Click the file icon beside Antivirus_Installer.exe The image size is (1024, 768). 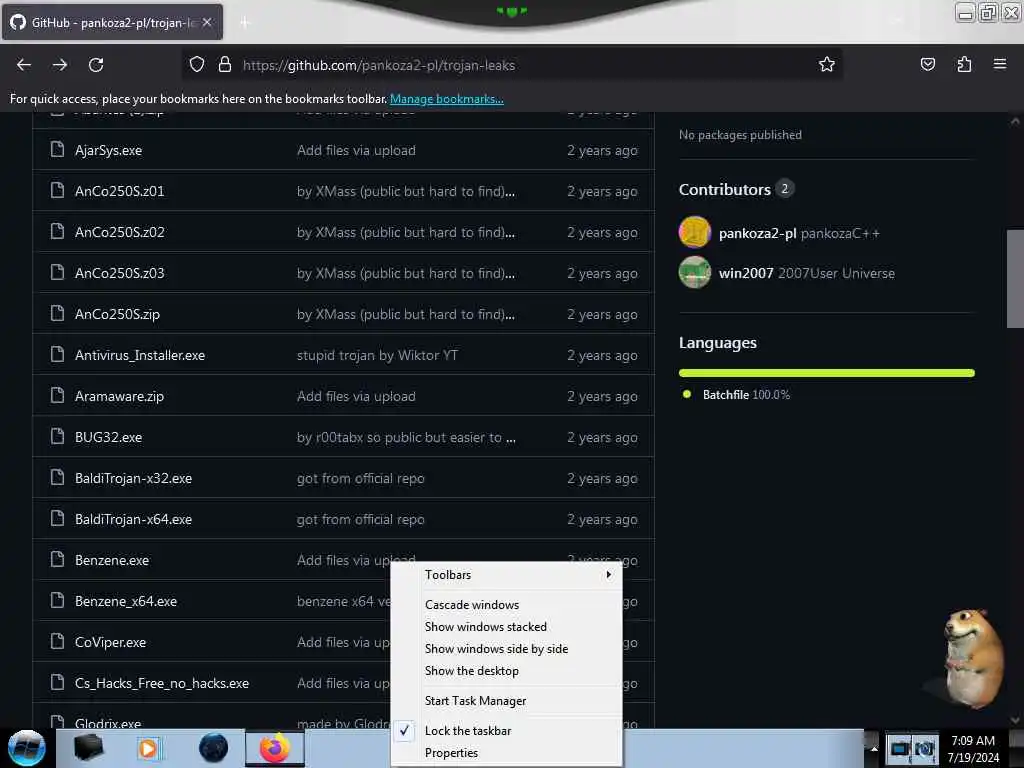point(57,355)
